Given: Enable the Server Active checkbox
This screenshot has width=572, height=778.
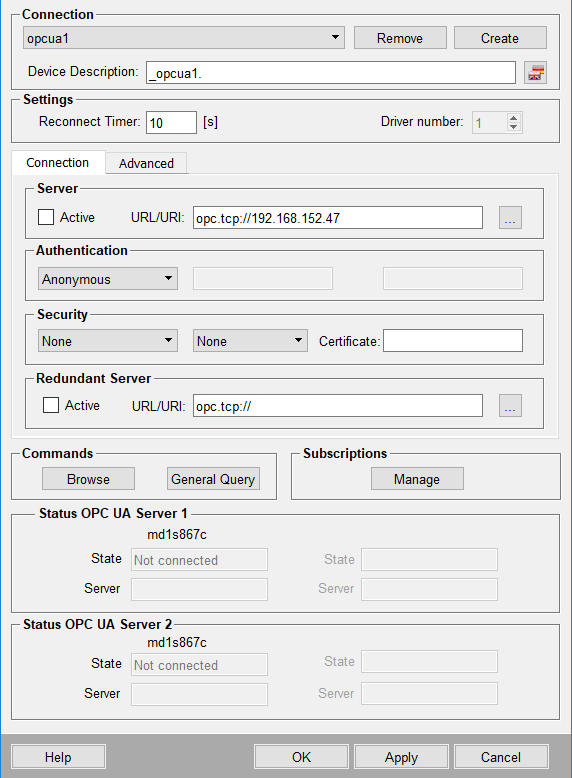Looking at the screenshot, I should [46, 217].
